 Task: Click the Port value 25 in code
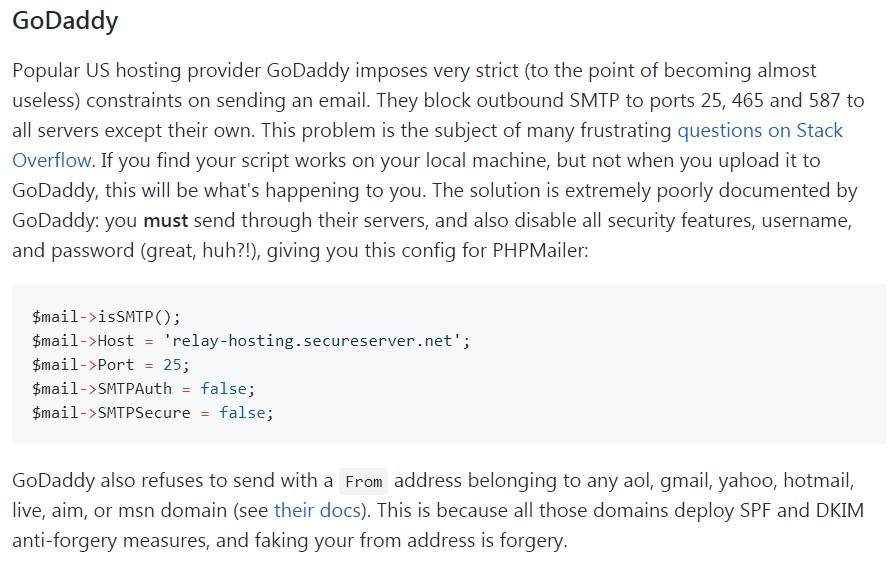(x=172, y=365)
